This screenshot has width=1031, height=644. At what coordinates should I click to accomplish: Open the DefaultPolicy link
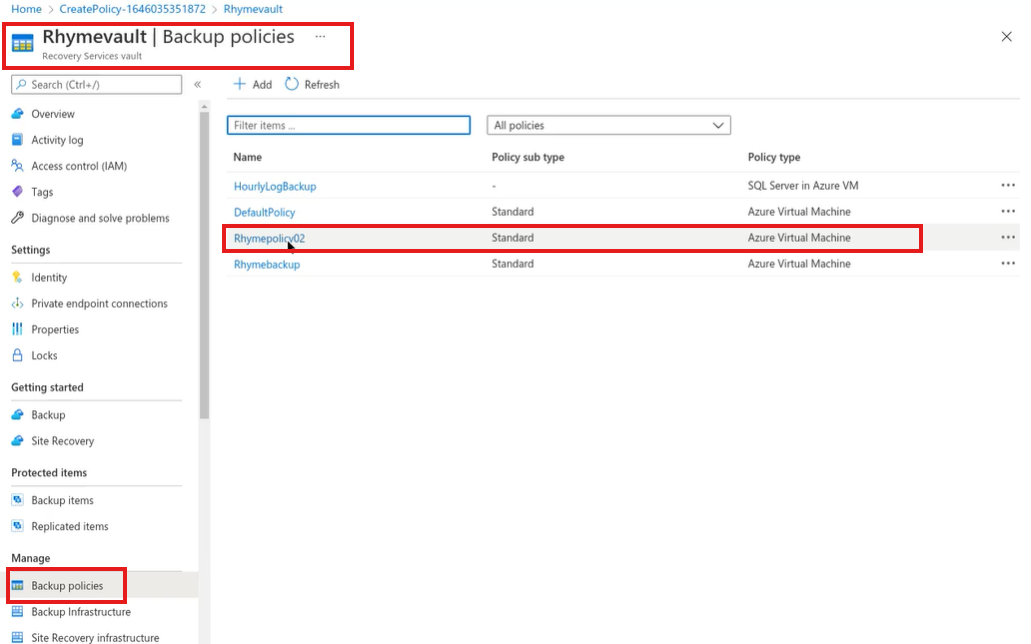(x=264, y=212)
